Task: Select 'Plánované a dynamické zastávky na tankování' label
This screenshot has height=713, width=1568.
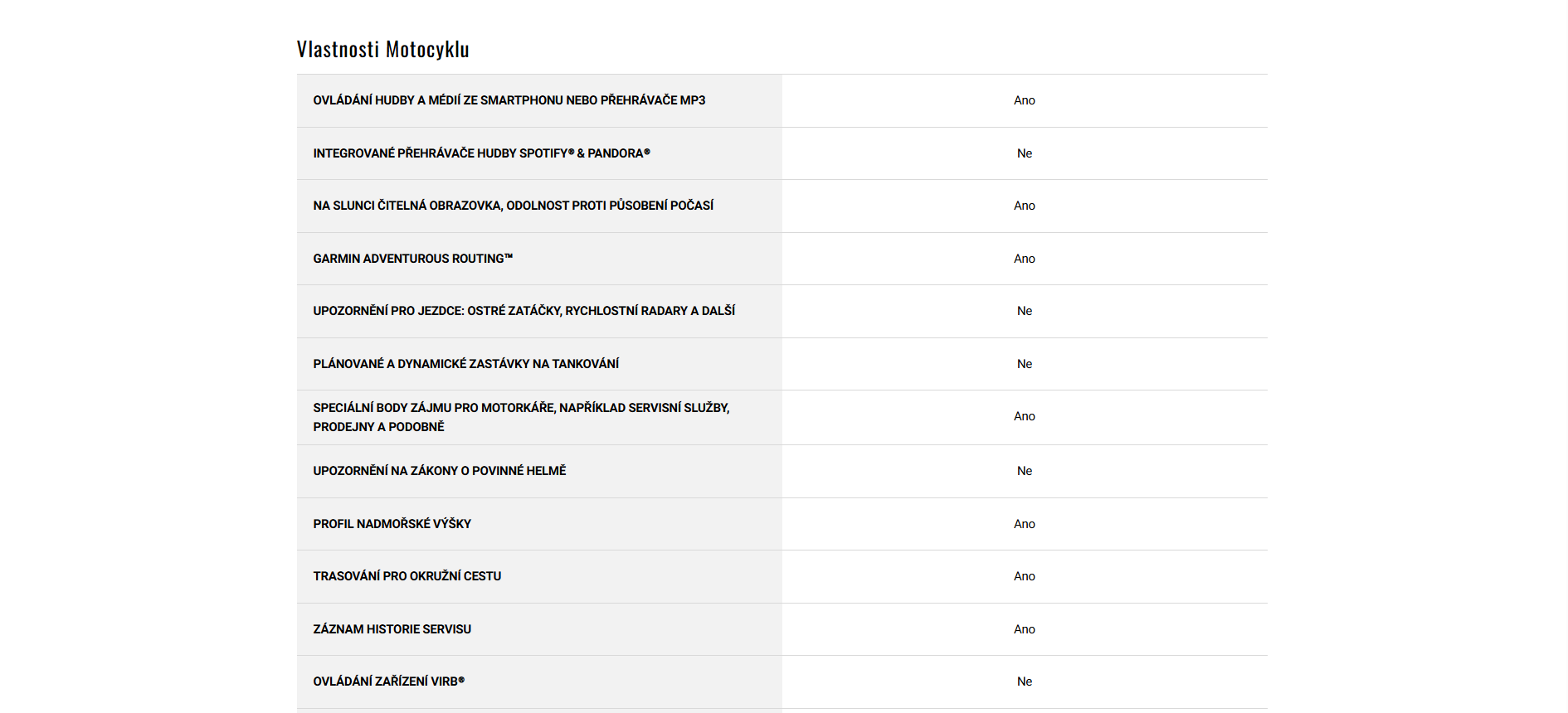Action: coord(465,364)
